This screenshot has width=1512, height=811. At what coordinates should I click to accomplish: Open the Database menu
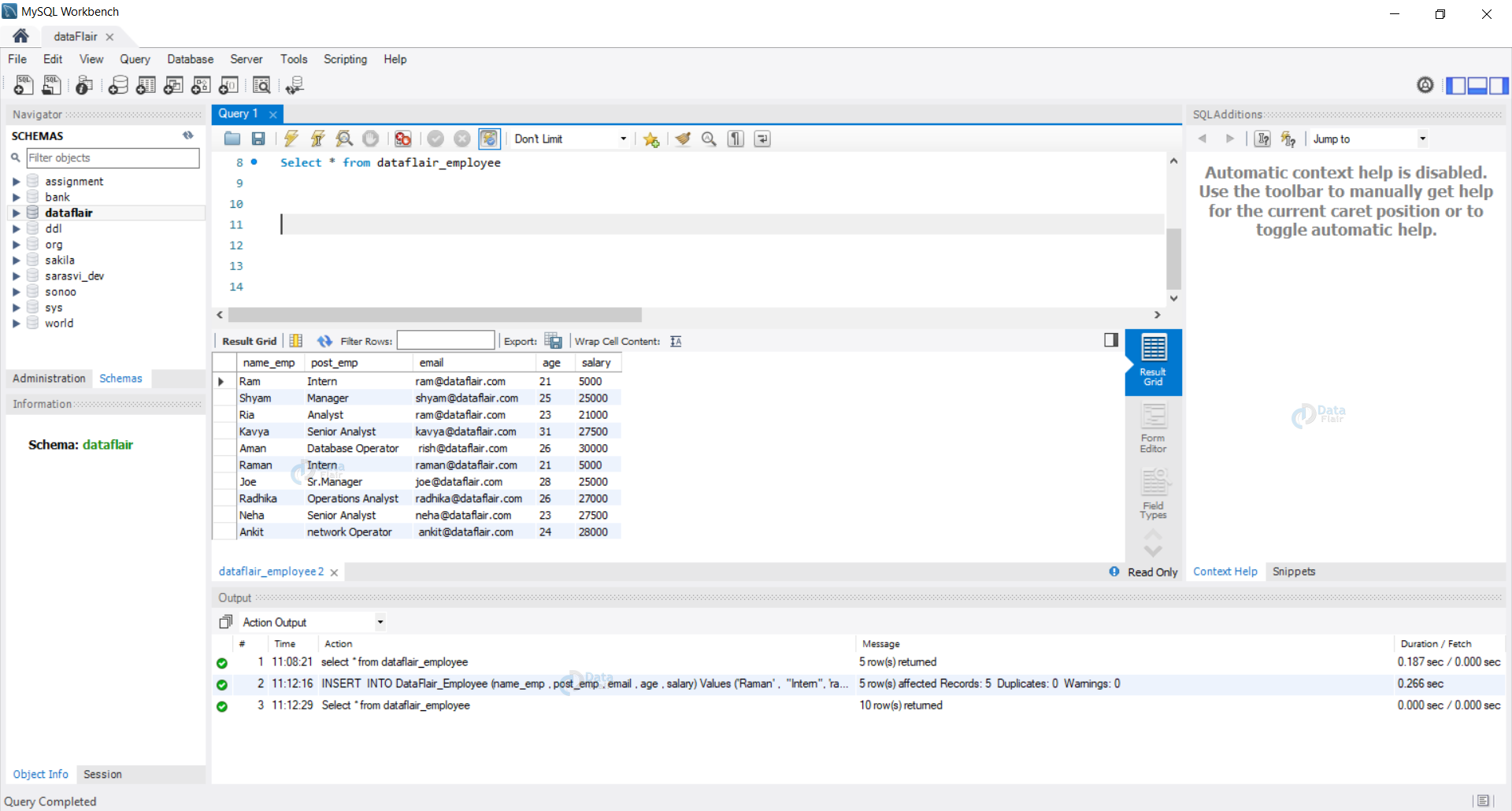point(190,59)
